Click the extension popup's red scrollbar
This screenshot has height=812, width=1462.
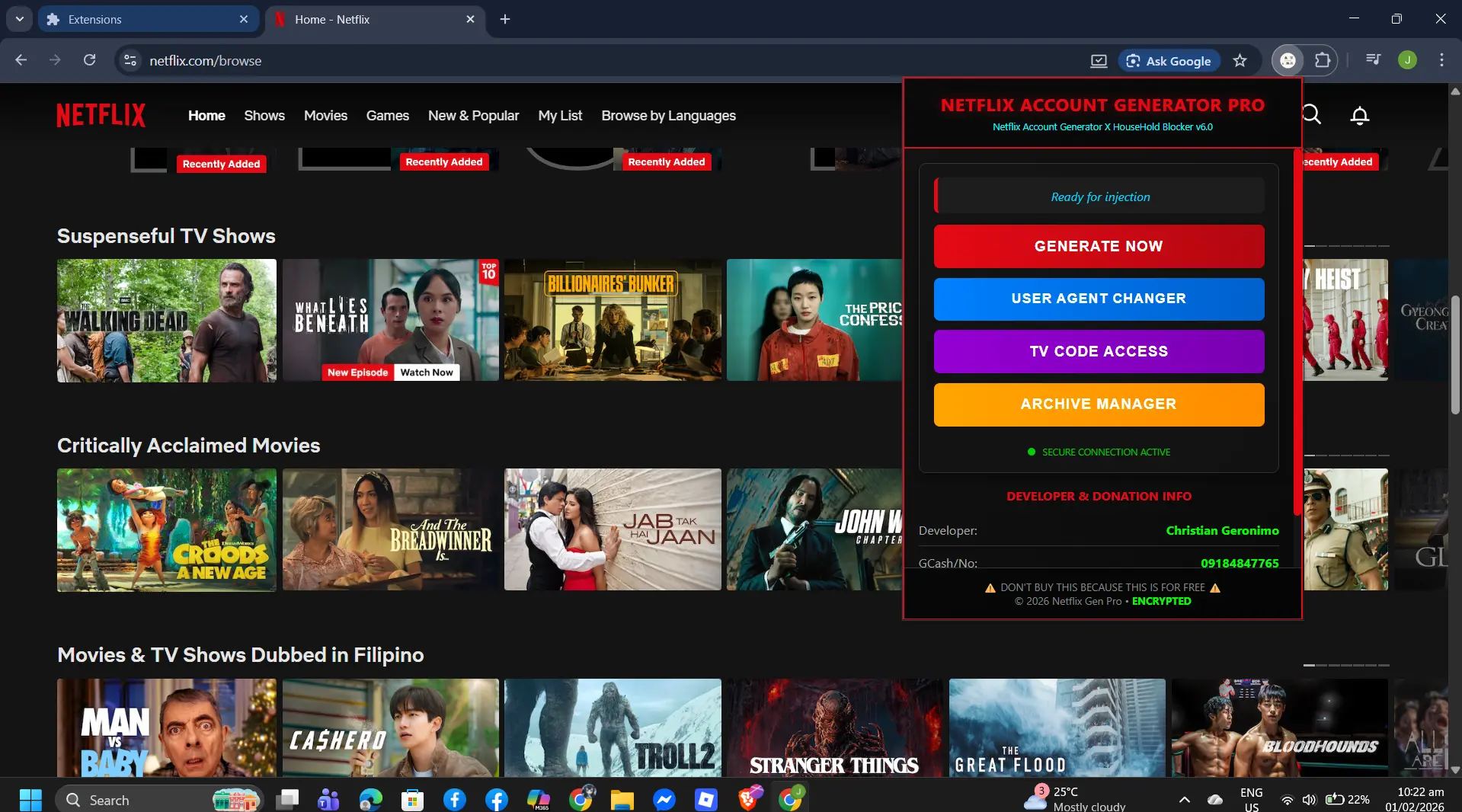1297,332
